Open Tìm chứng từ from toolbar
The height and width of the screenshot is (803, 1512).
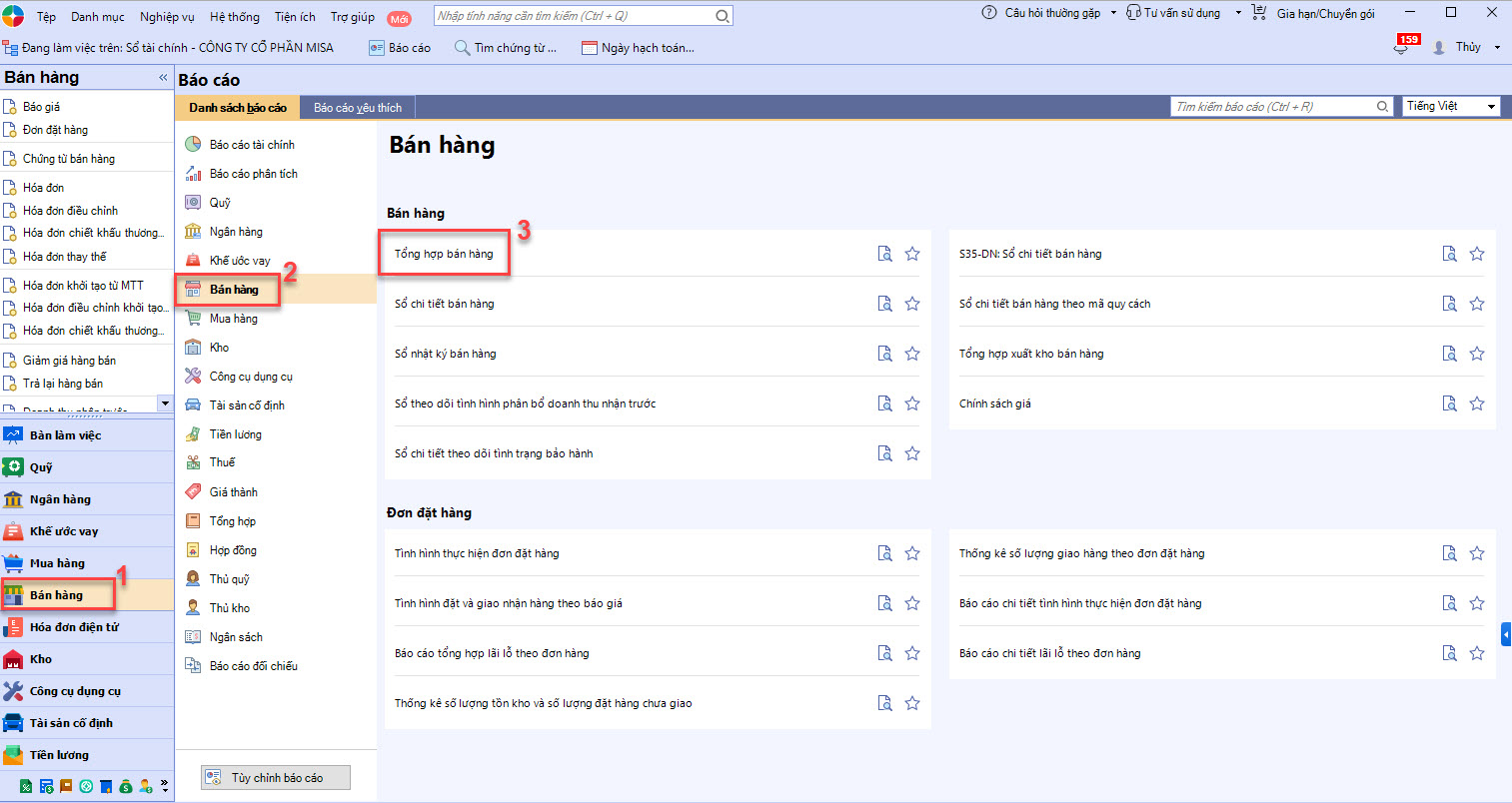coord(506,48)
